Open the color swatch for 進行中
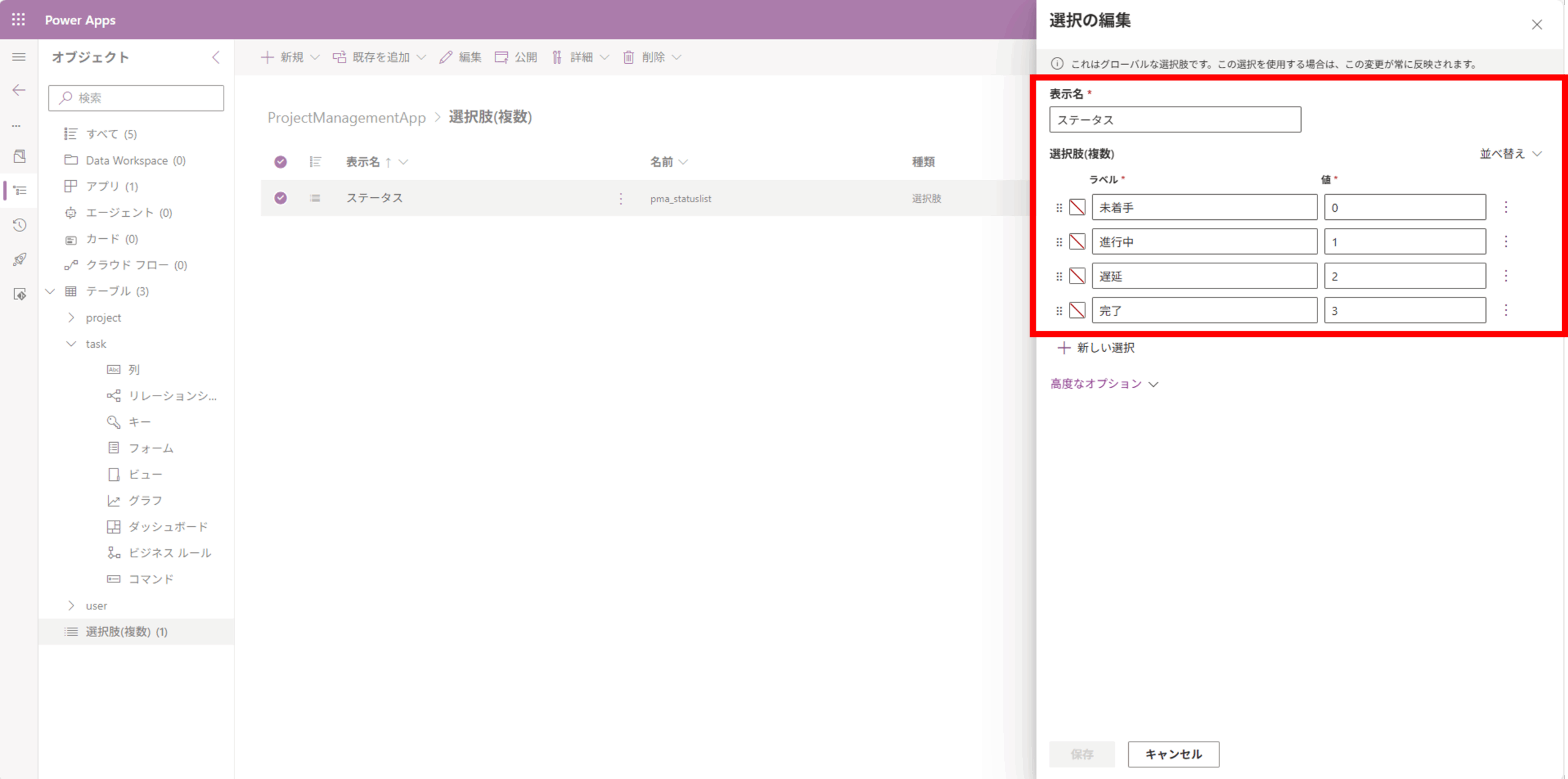Image resolution: width=1568 pixels, height=779 pixels. pos(1076,241)
